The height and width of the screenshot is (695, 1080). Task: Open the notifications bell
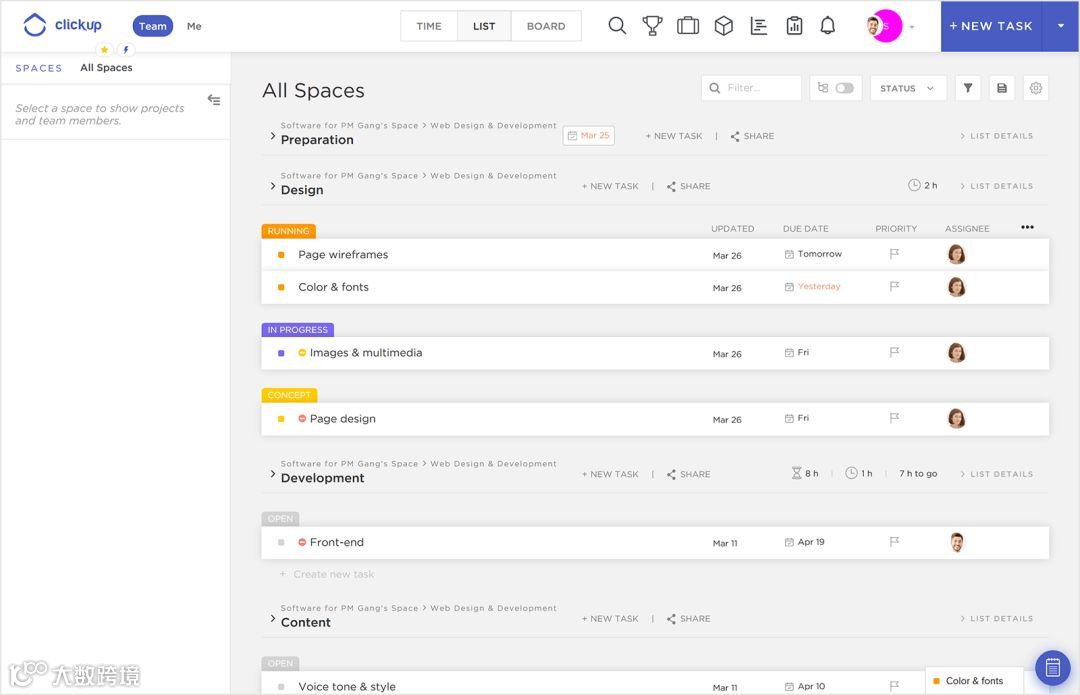click(828, 26)
